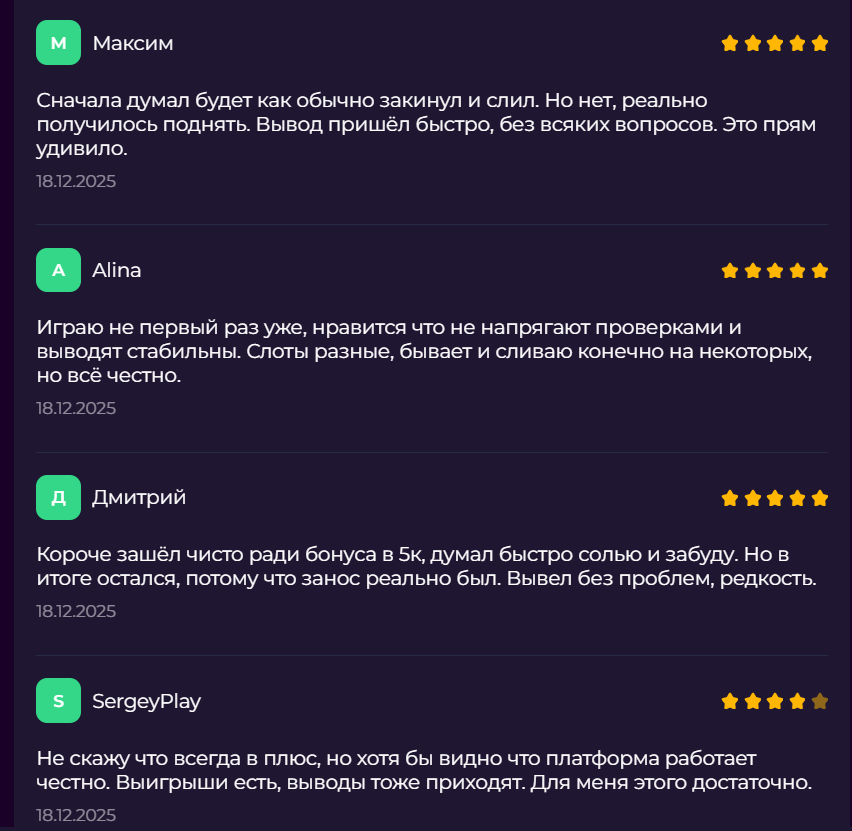Click SergeyPlay's review text about платформа
852x831 pixels.
point(424,770)
